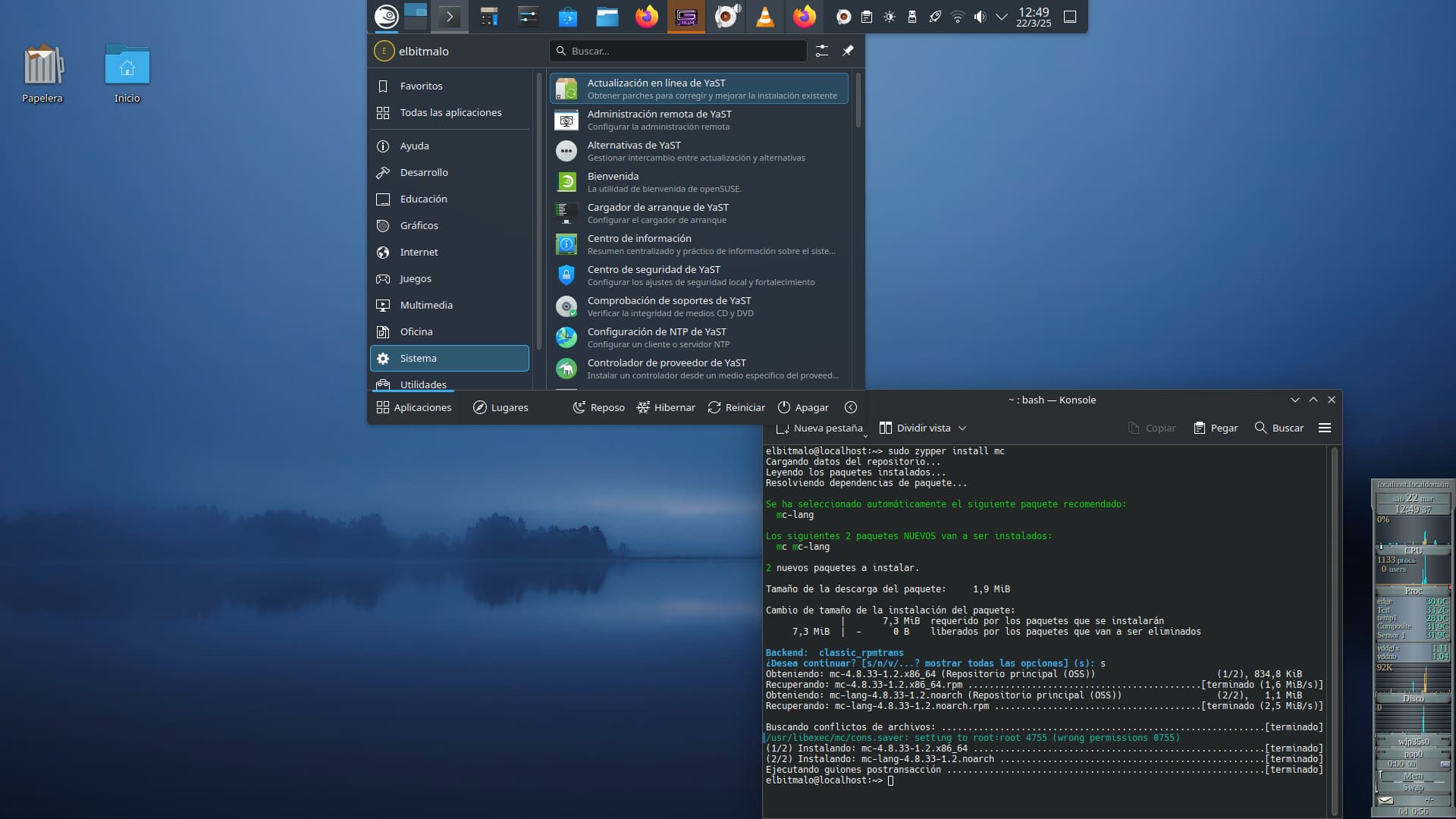Open the Dividir vista dropdown in Konsole
1456x819 pixels.
(962, 428)
